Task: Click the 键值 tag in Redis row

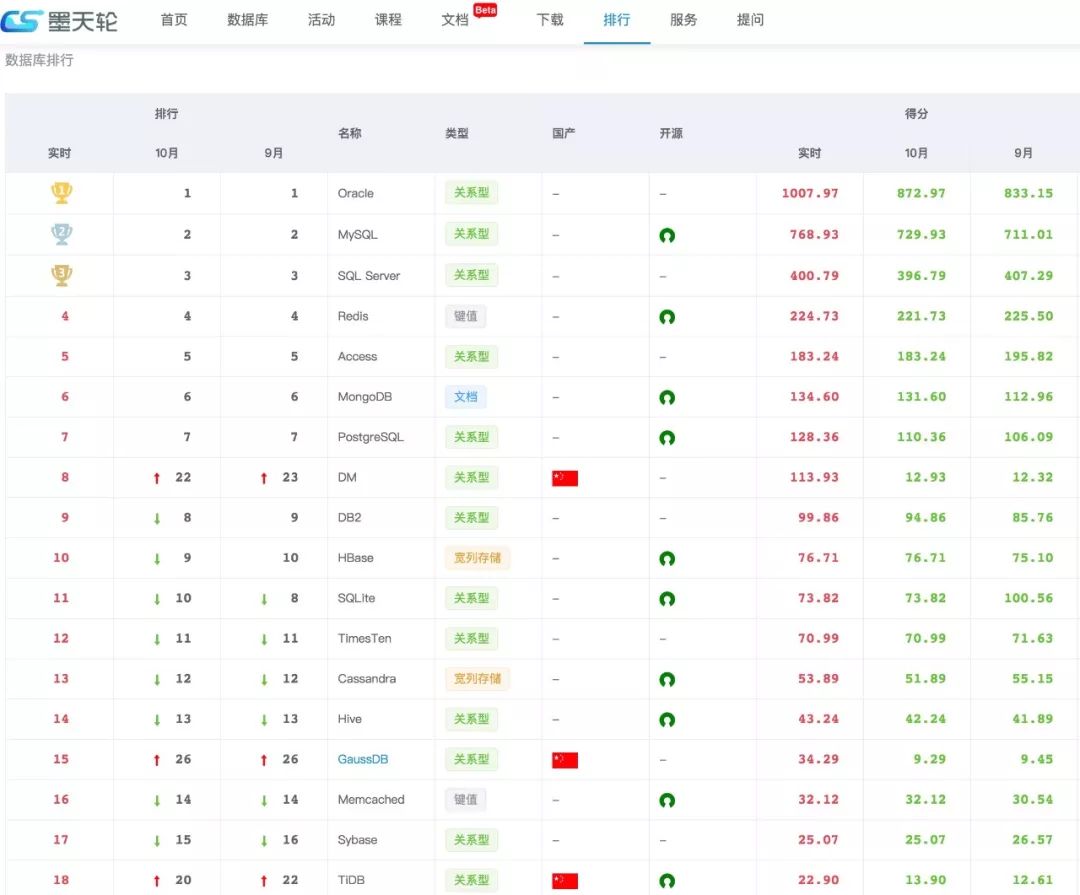Action: [466, 316]
